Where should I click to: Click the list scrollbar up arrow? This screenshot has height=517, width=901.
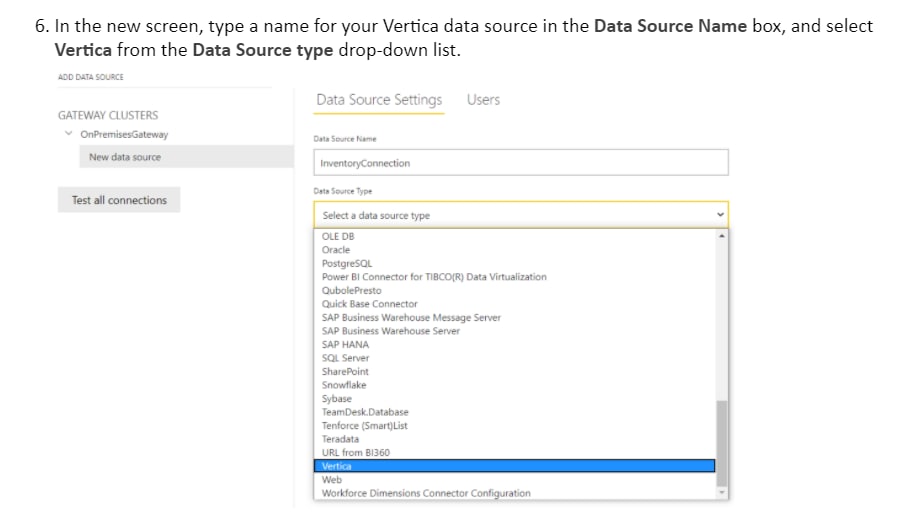722,236
